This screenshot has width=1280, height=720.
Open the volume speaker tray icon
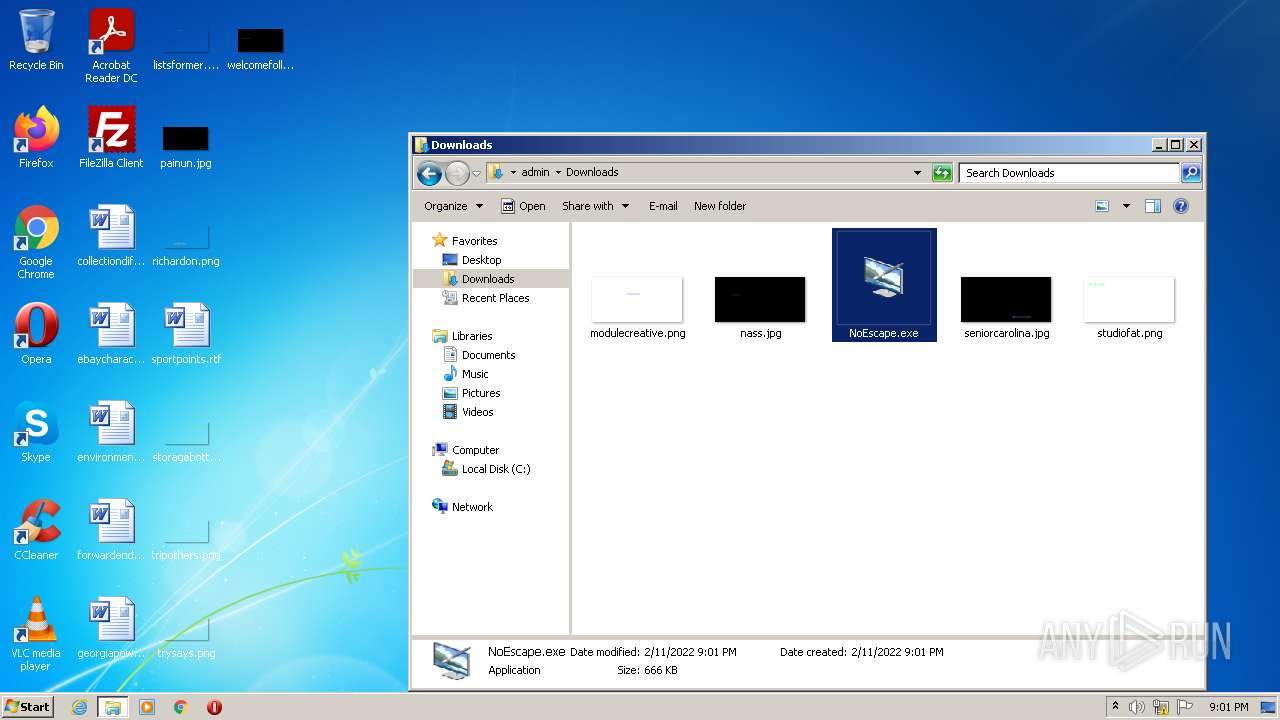click(x=1137, y=707)
